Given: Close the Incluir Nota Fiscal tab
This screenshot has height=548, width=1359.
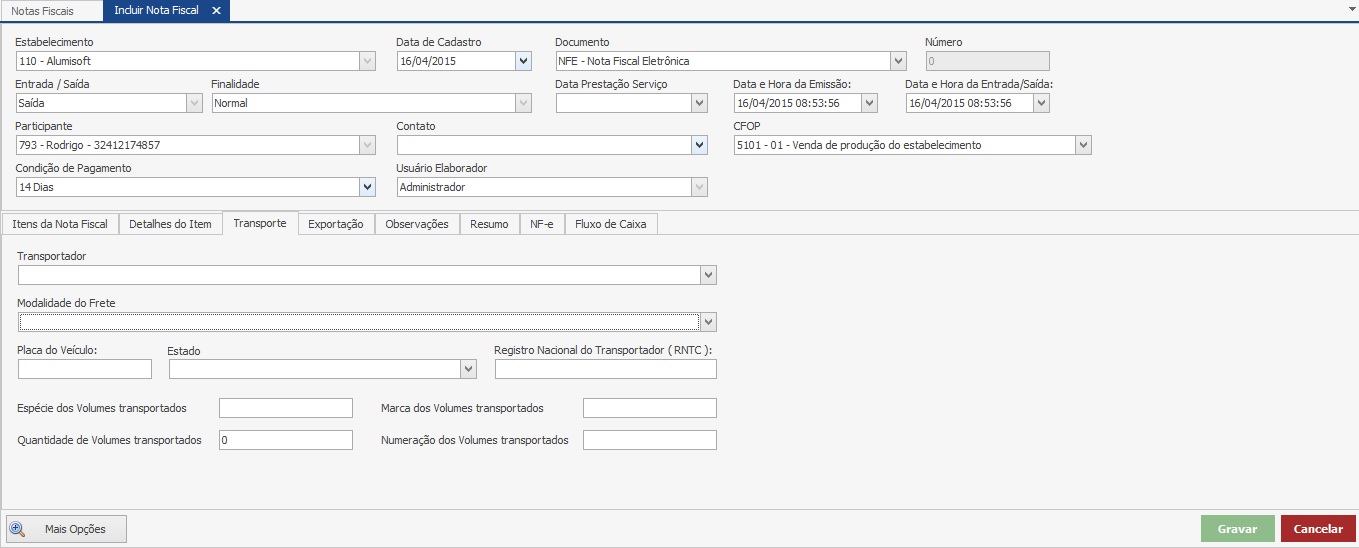Looking at the screenshot, I should (x=216, y=11).
